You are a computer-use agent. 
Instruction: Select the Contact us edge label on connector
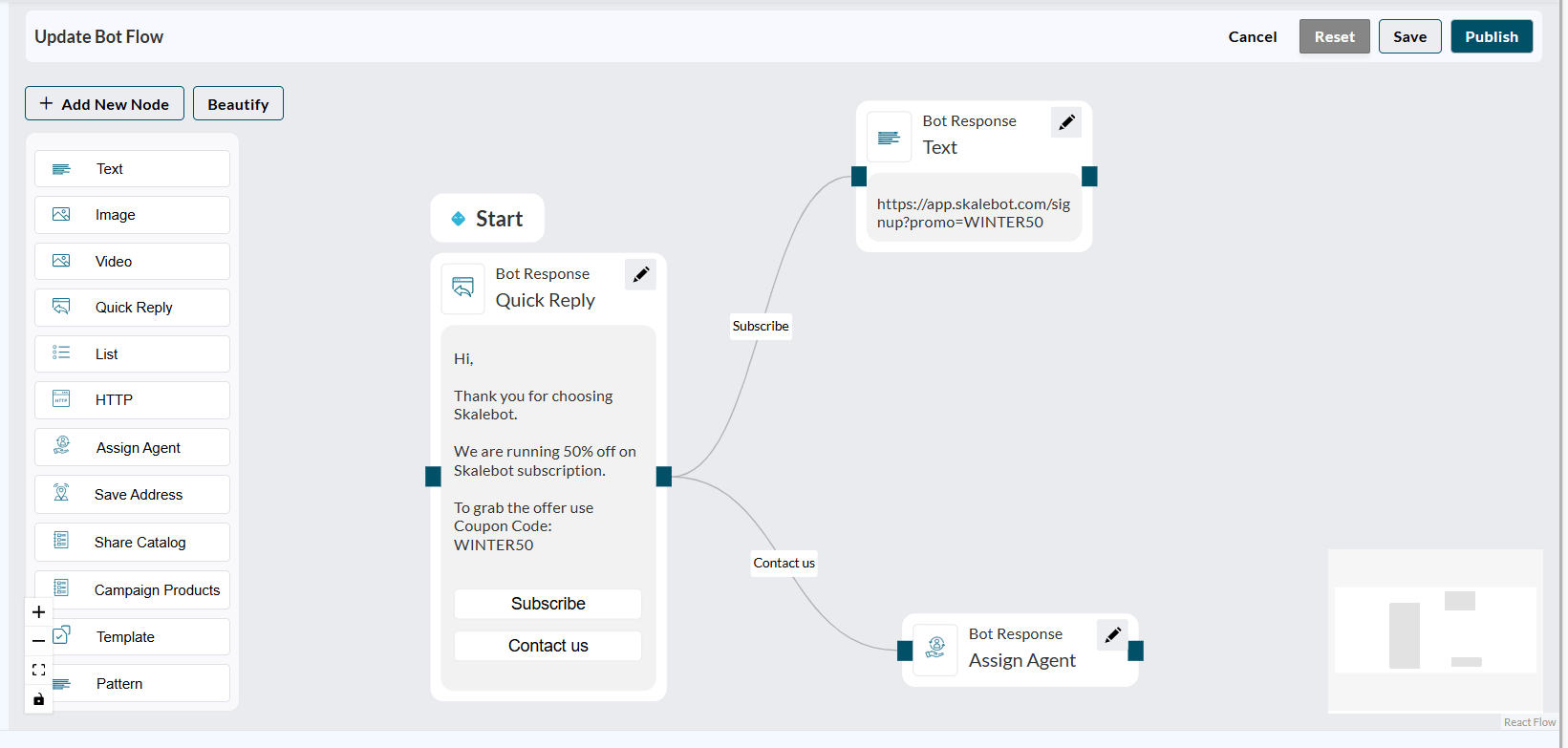tap(784, 563)
